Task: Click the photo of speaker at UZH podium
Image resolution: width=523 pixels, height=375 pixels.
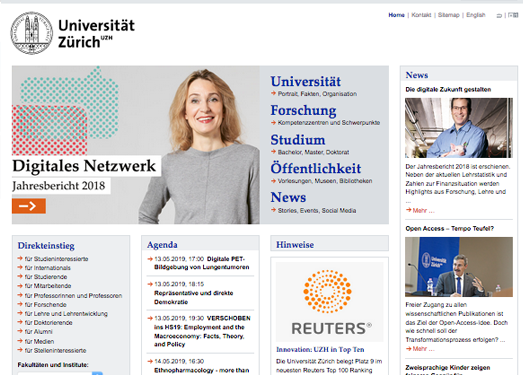Action: (x=459, y=267)
